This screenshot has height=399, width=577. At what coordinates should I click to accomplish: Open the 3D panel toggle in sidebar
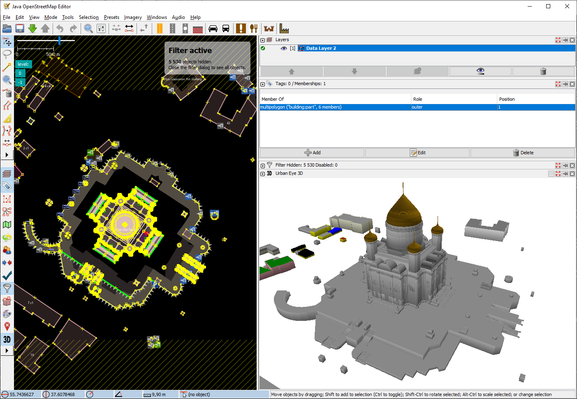click(7, 339)
